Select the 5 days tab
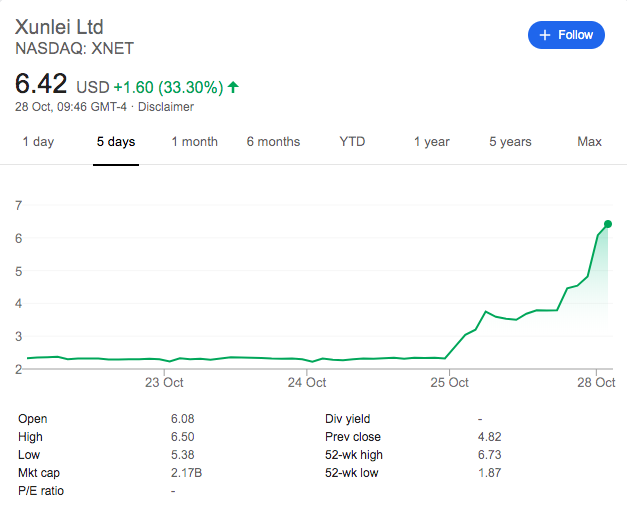This screenshot has height=509, width=627. click(x=116, y=142)
